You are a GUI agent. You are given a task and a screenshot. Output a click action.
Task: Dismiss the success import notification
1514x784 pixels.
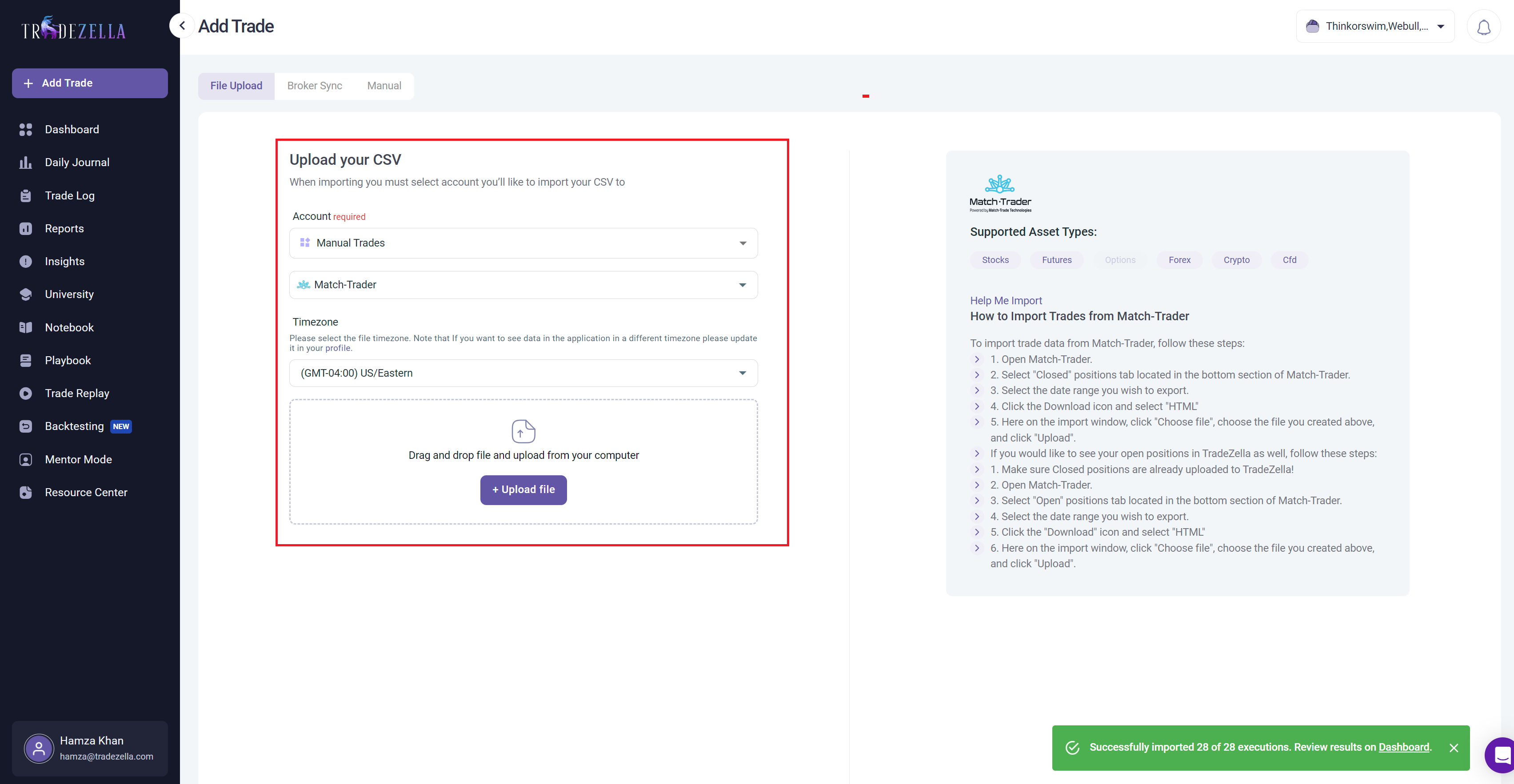pyautogui.click(x=1454, y=748)
